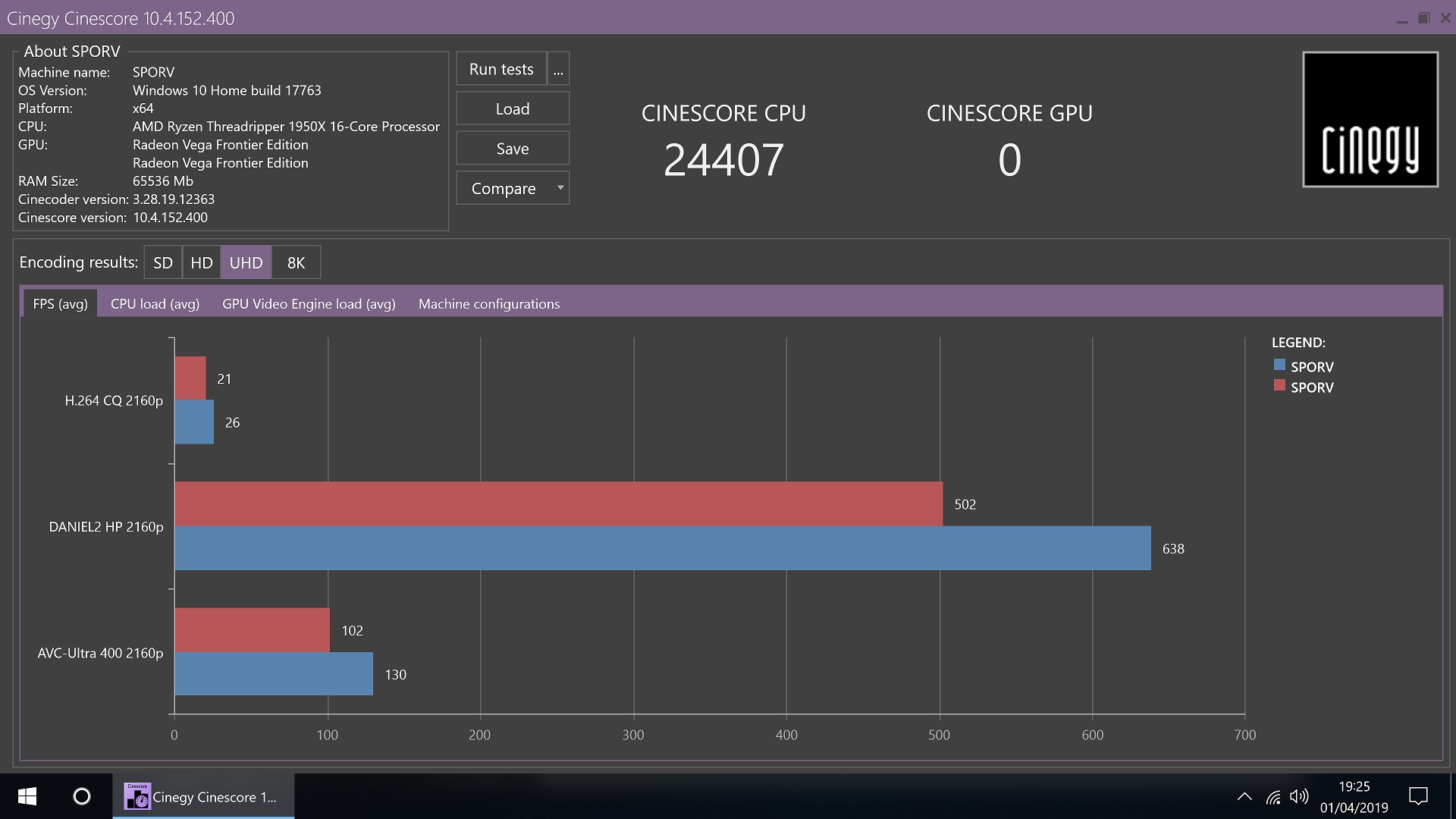This screenshot has width=1456, height=819.
Task: Expand the Compare dropdown arrow
Action: tap(560, 188)
